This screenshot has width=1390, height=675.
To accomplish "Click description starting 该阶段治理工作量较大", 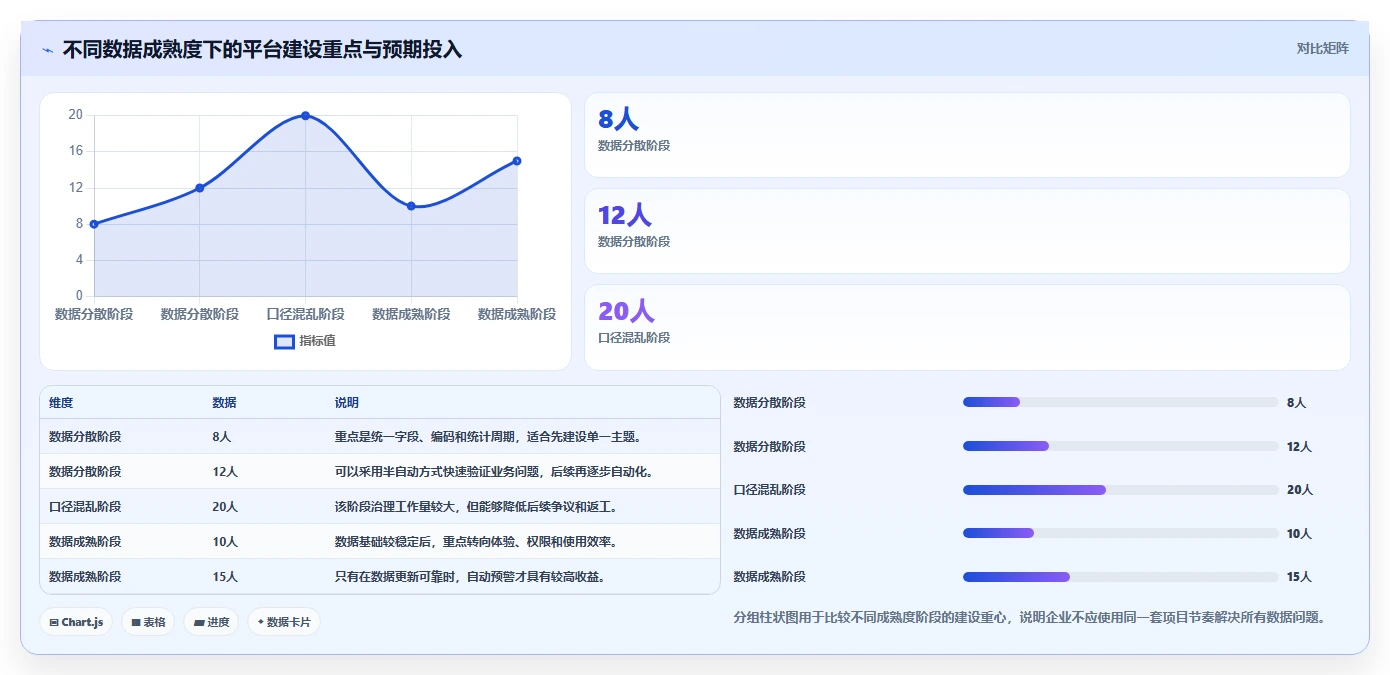I will (476, 507).
